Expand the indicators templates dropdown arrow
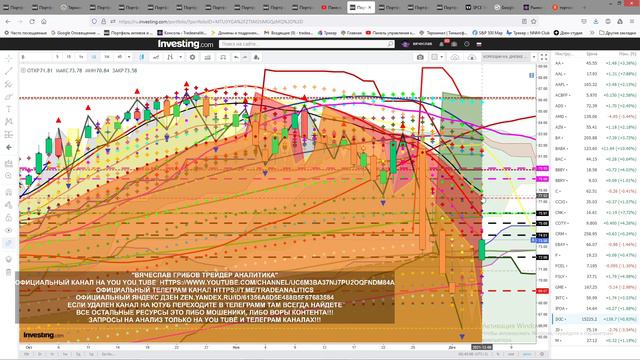 [x=180, y=57]
